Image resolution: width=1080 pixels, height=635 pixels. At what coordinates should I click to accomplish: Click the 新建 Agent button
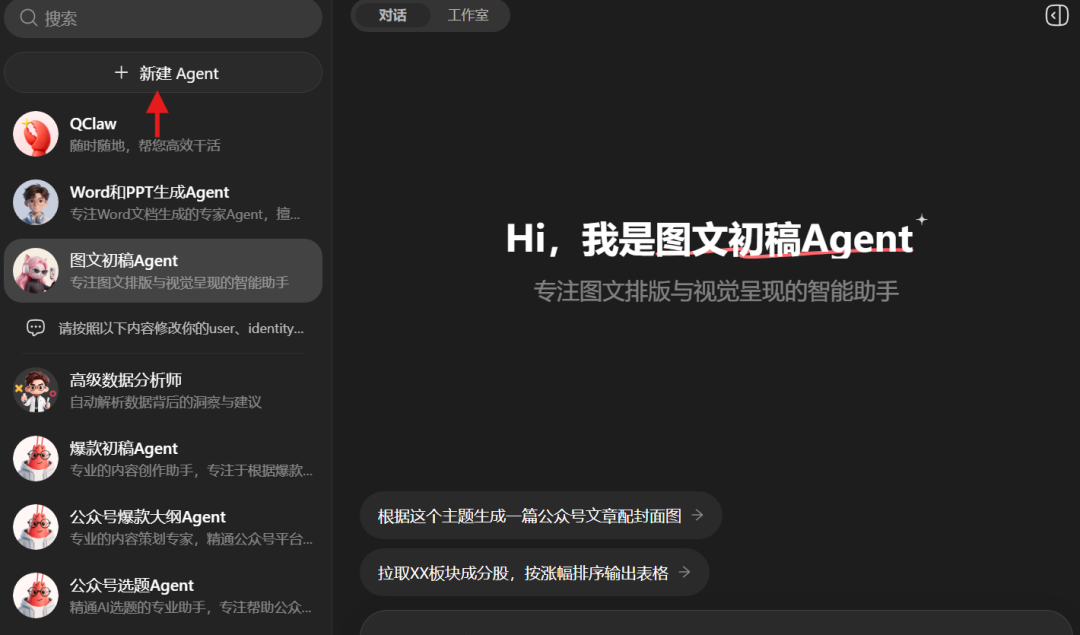coord(163,72)
